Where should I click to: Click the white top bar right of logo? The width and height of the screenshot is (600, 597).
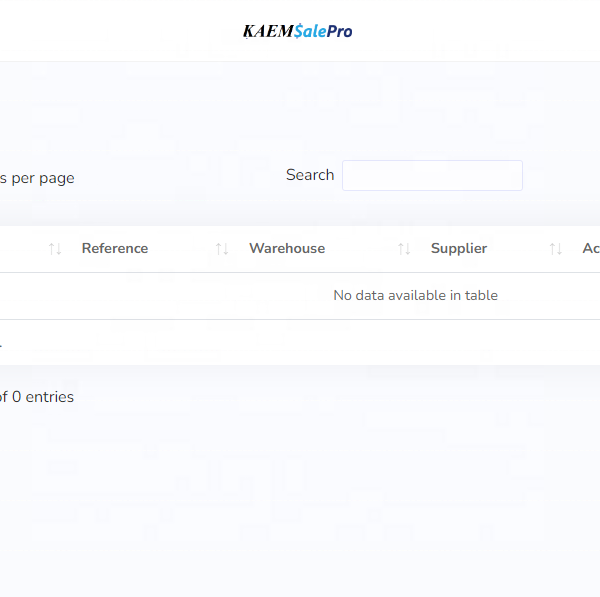point(480,31)
